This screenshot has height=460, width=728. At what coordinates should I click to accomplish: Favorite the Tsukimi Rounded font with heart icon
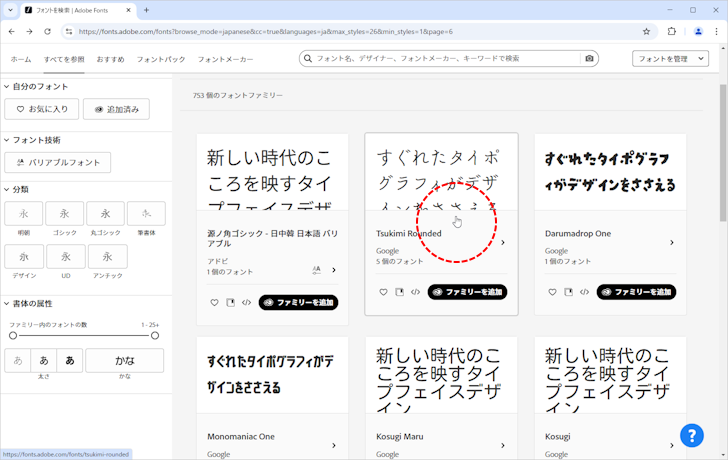pyautogui.click(x=383, y=292)
